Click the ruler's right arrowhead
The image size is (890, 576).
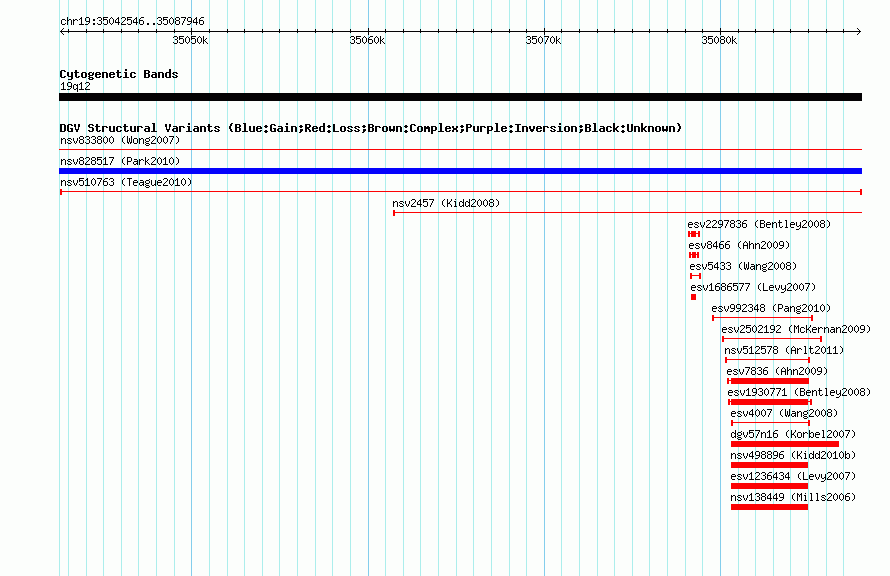(x=859, y=31)
